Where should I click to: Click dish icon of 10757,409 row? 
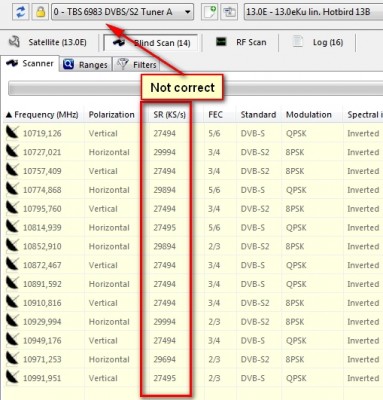pyautogui.click(x=12, y=171)
